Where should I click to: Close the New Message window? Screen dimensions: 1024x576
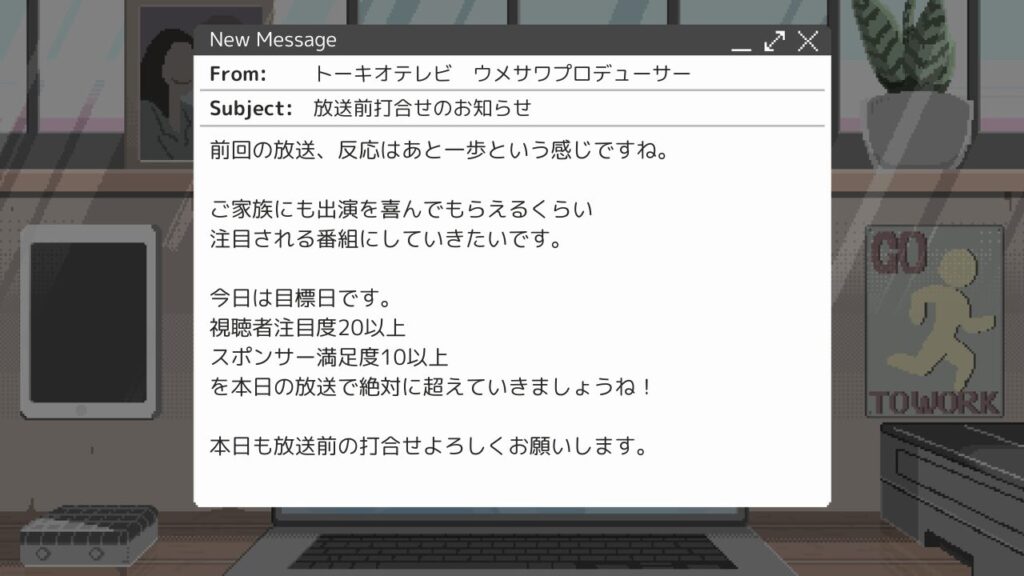pos(808,41)
